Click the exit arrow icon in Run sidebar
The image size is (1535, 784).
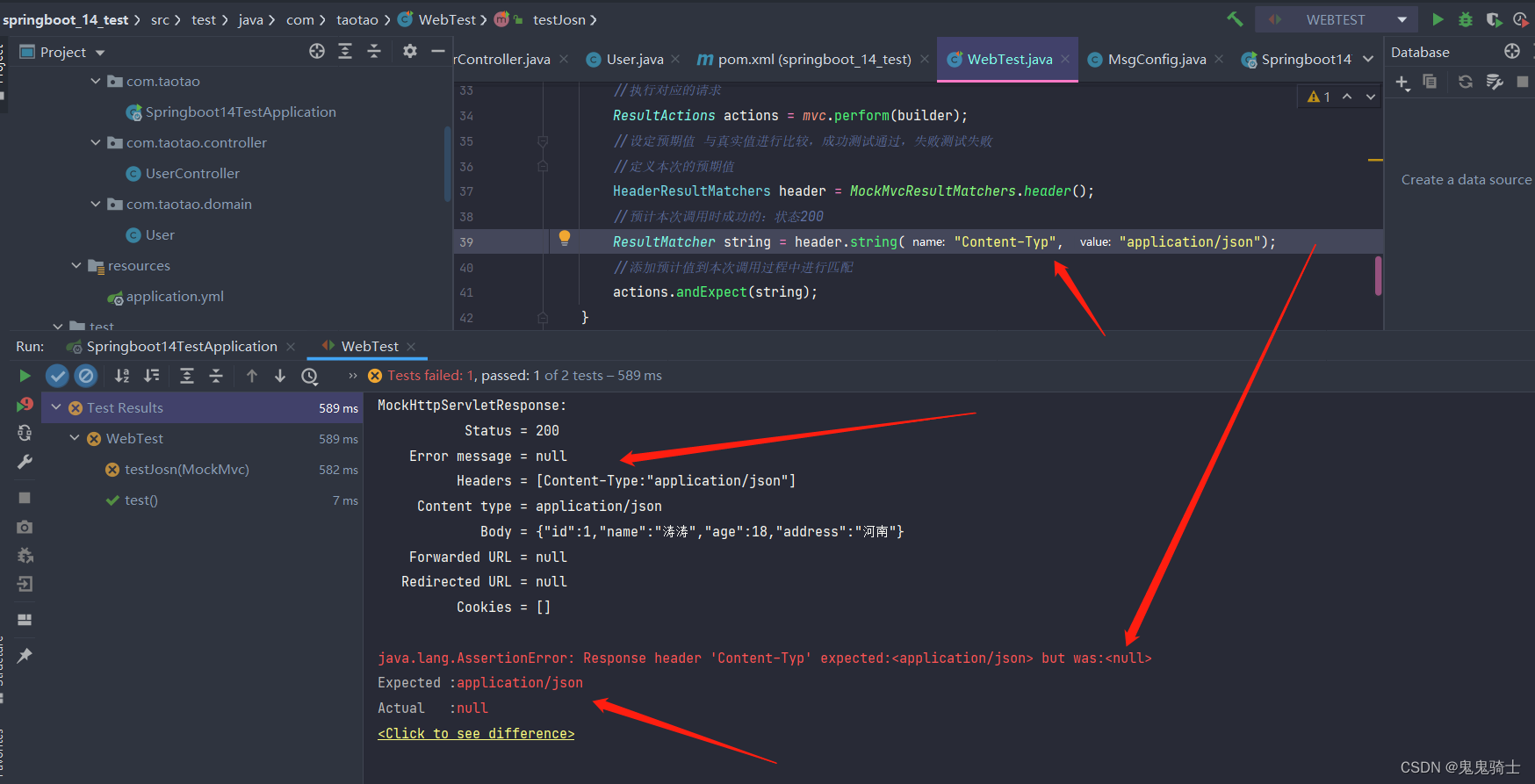click(25, 584)
